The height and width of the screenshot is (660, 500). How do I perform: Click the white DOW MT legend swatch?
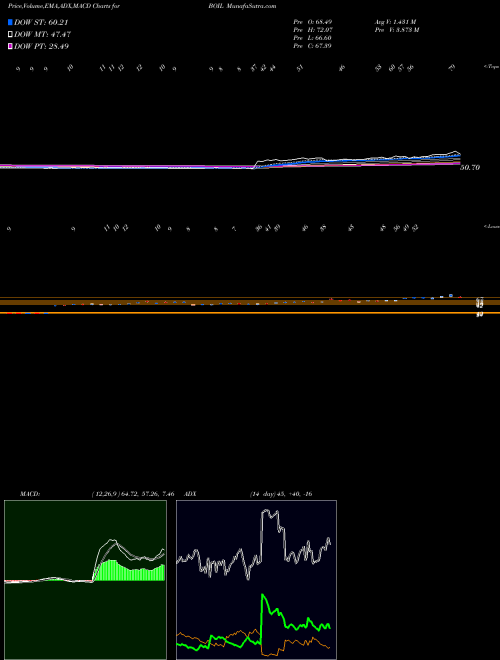click(11, 35)
